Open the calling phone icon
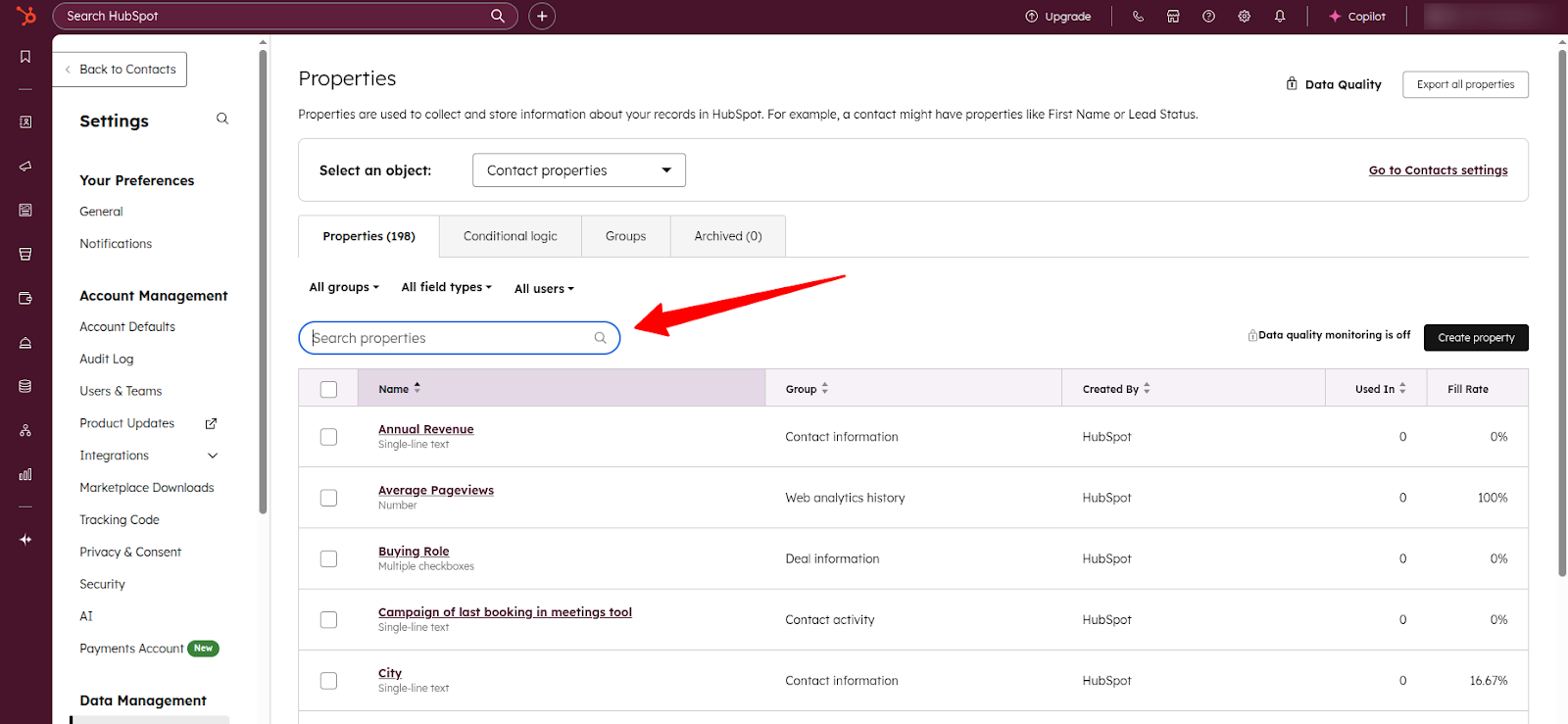Viewport: 1568px width, 724px height. point(1138,16)
